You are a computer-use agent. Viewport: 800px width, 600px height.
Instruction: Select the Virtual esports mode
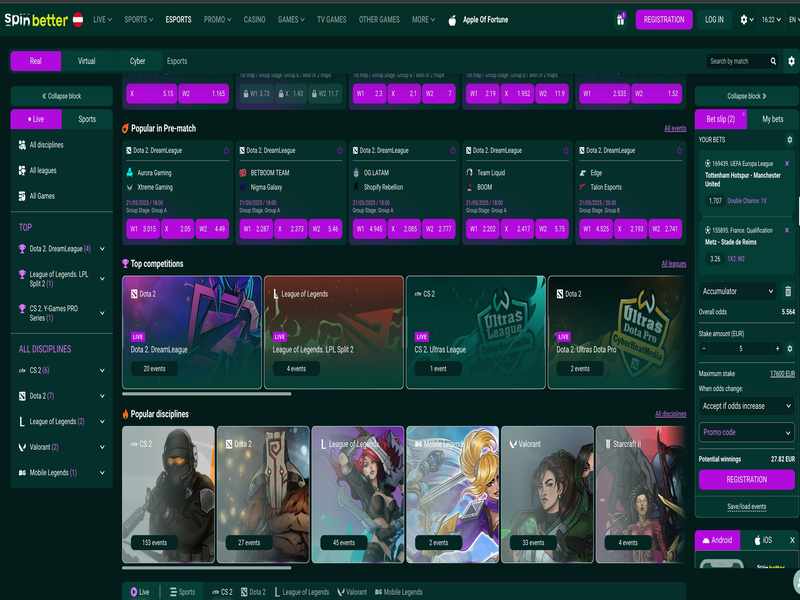(x=87, y=61)
